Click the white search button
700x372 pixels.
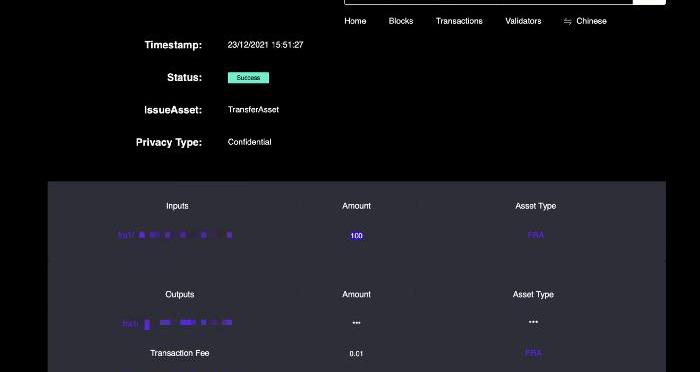pyautogui.click(x=650, y=2)
